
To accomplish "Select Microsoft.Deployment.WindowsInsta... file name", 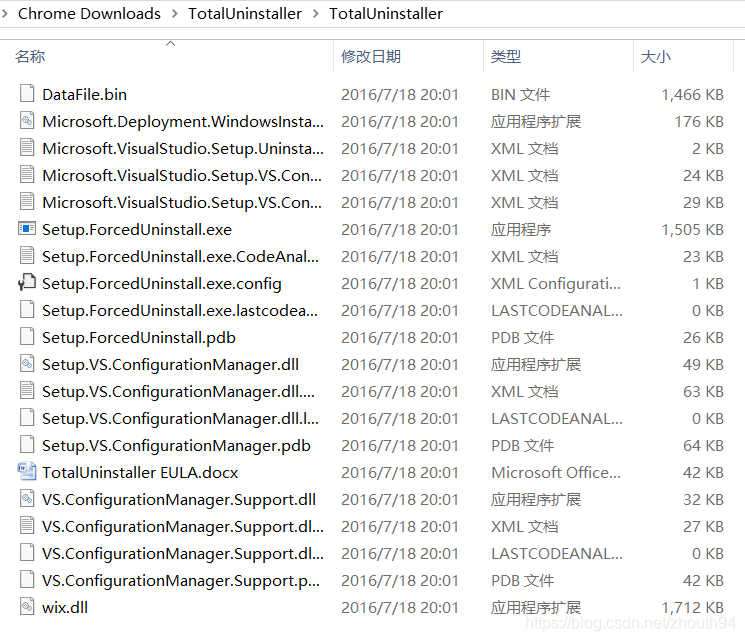I will click(x=183, y=122).
